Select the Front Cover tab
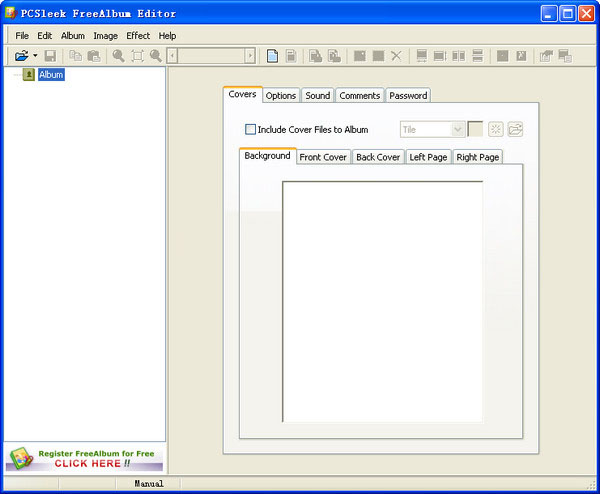600x494 pixels. pos(323,157)
